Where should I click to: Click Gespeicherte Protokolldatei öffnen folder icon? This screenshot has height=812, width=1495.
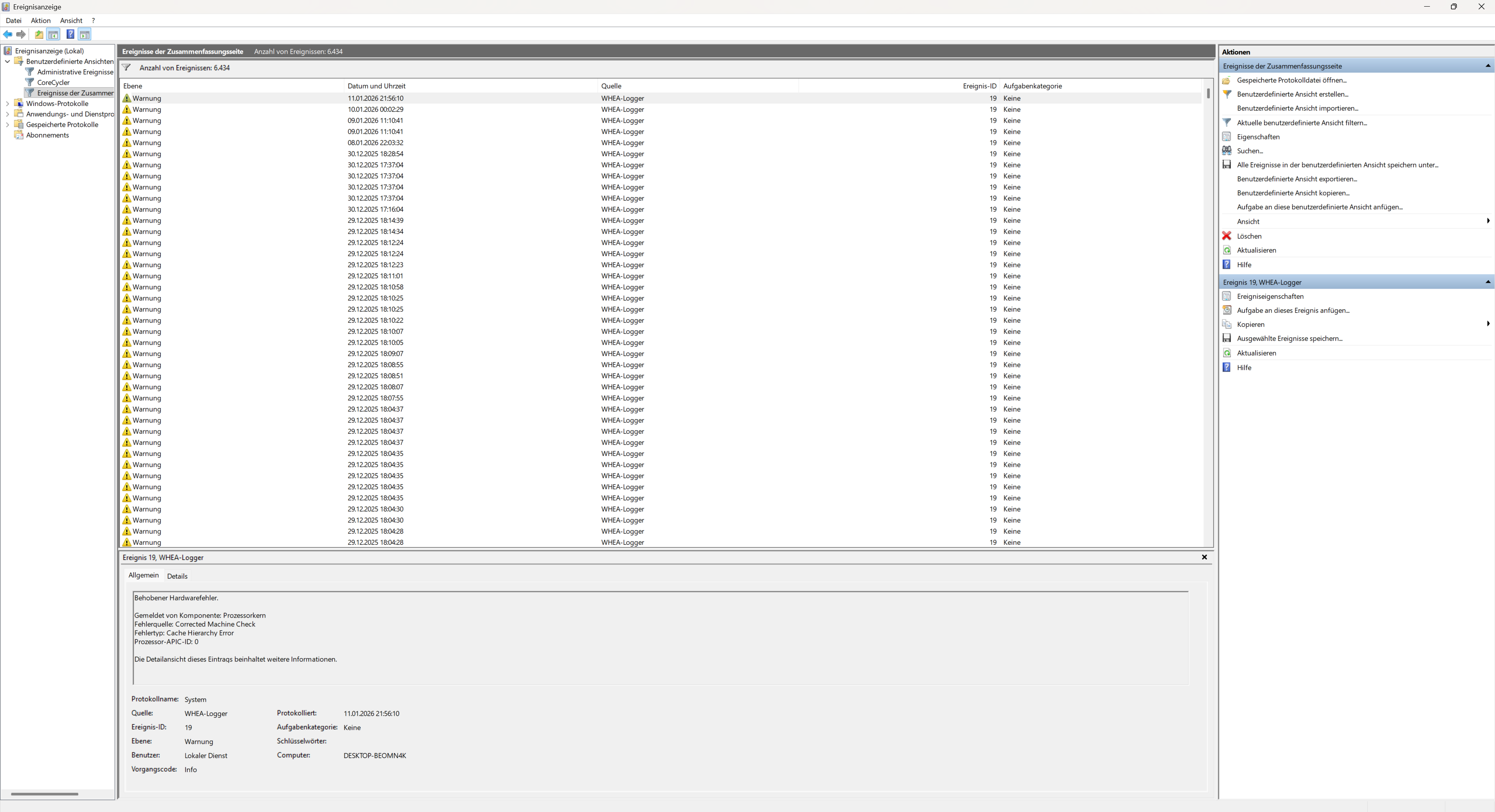pyautogui.click(x=1226, y=80)
